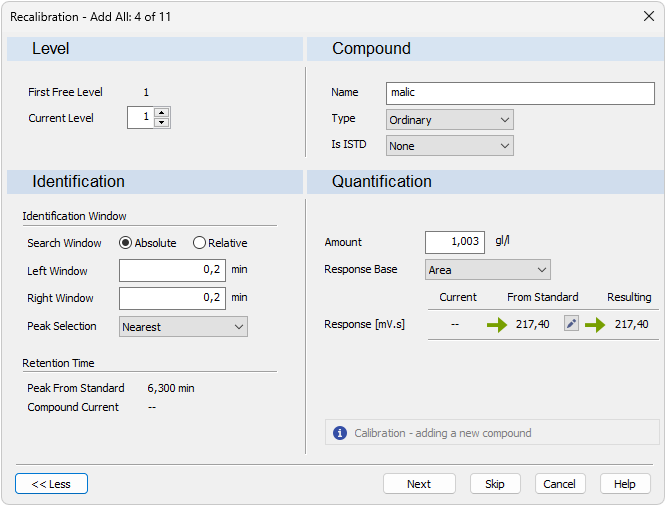Open the Response Base Area dropdown
Screen dimensions: 665x505
pos(488,270)
